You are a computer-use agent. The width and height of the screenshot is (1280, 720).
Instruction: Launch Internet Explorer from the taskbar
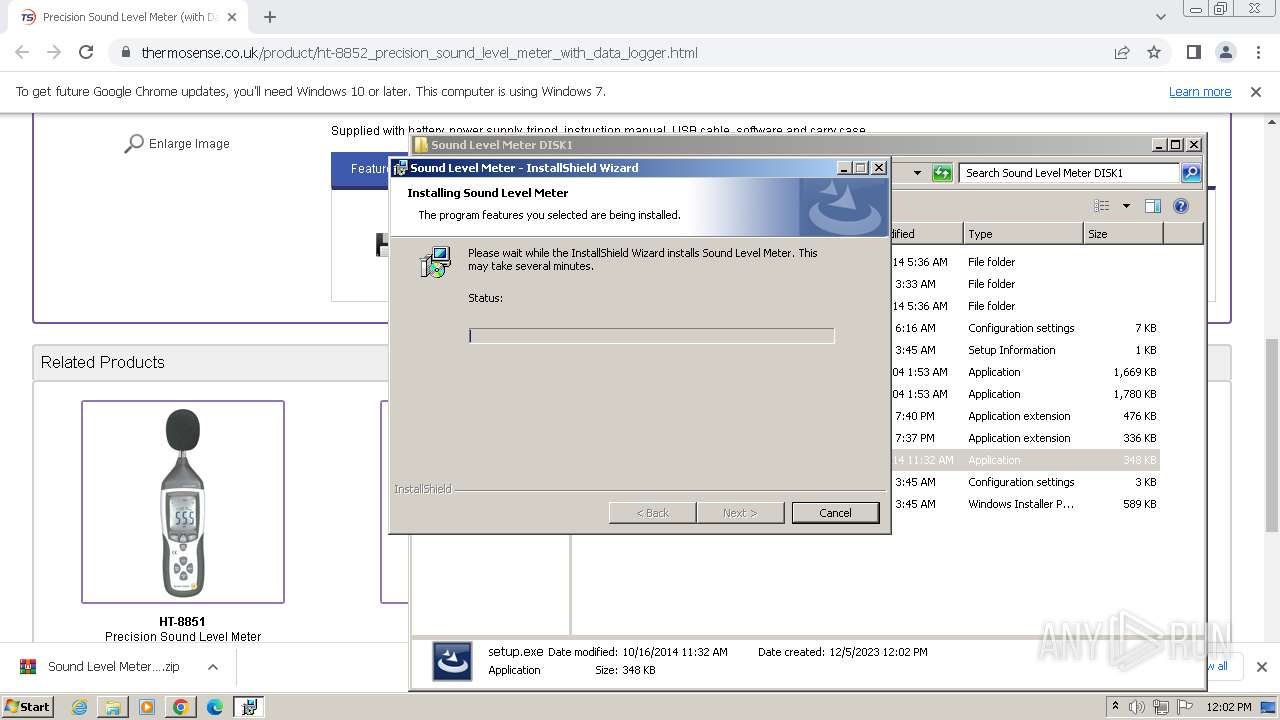tap(80, 707)
